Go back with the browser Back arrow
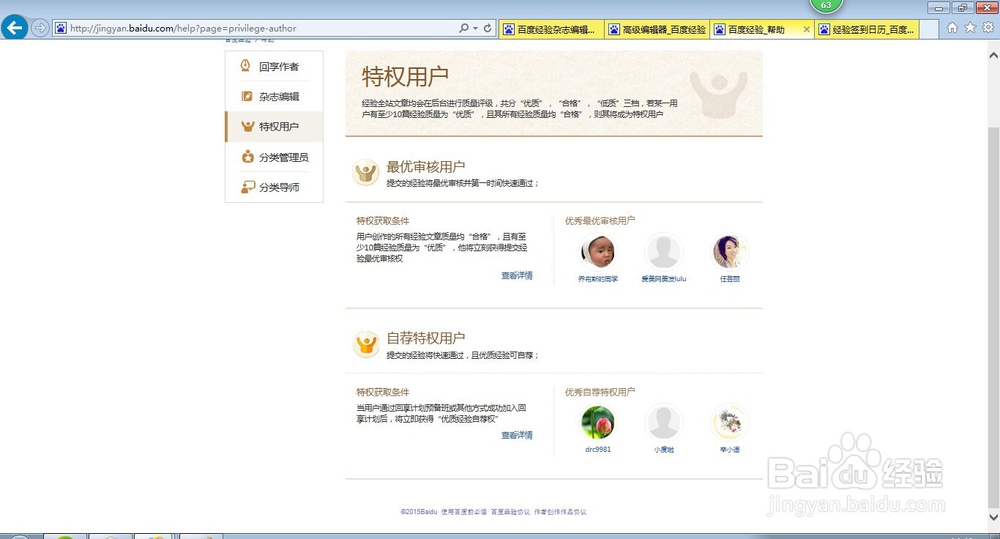Screen dimensions: 1000x539 click(15, 27)
